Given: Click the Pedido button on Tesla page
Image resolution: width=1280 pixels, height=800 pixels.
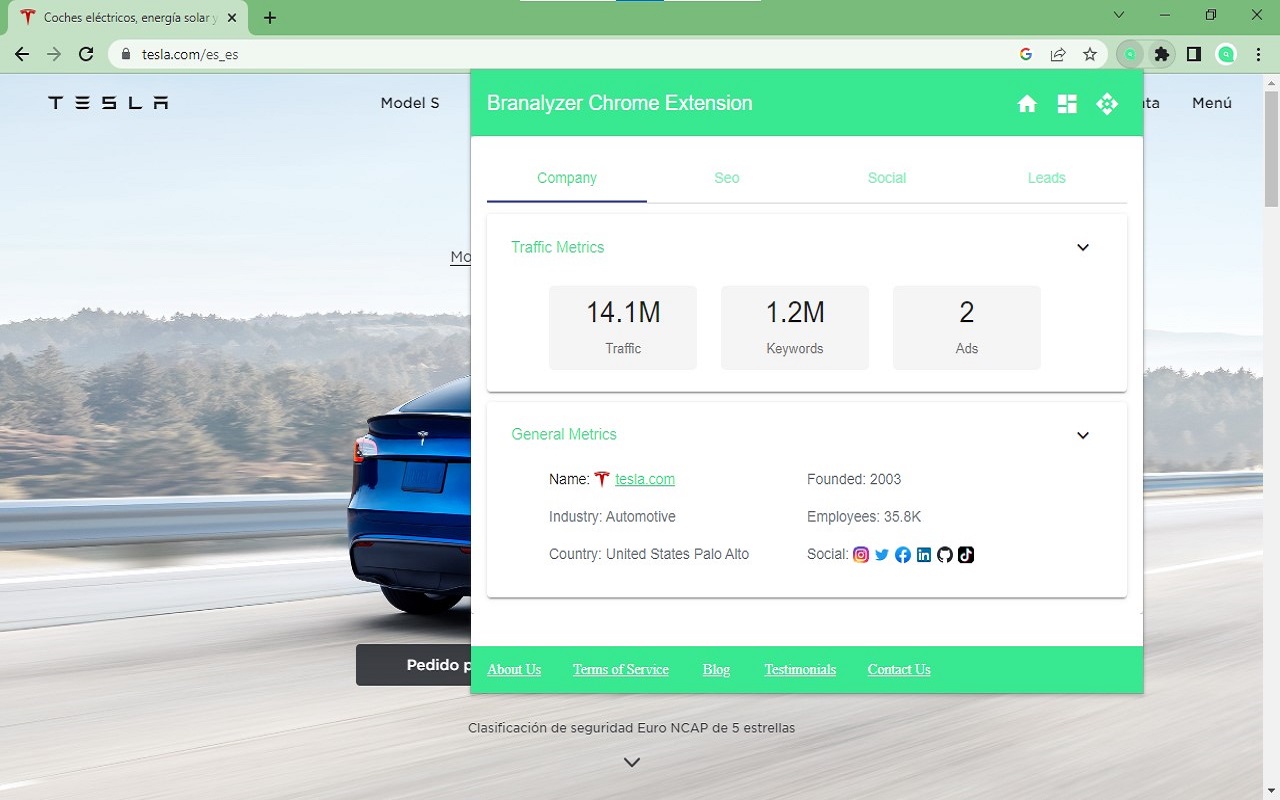Looking at the screenshot, I should [414, 665].
